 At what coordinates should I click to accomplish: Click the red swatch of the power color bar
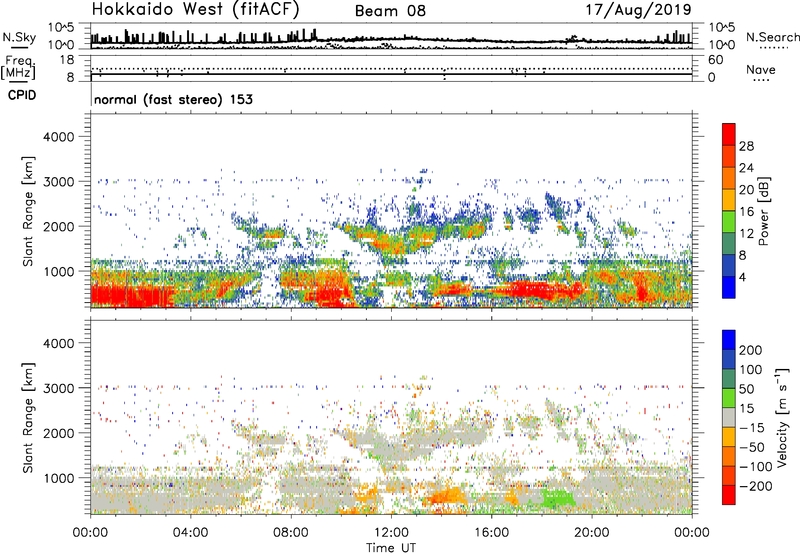point(729,134)
